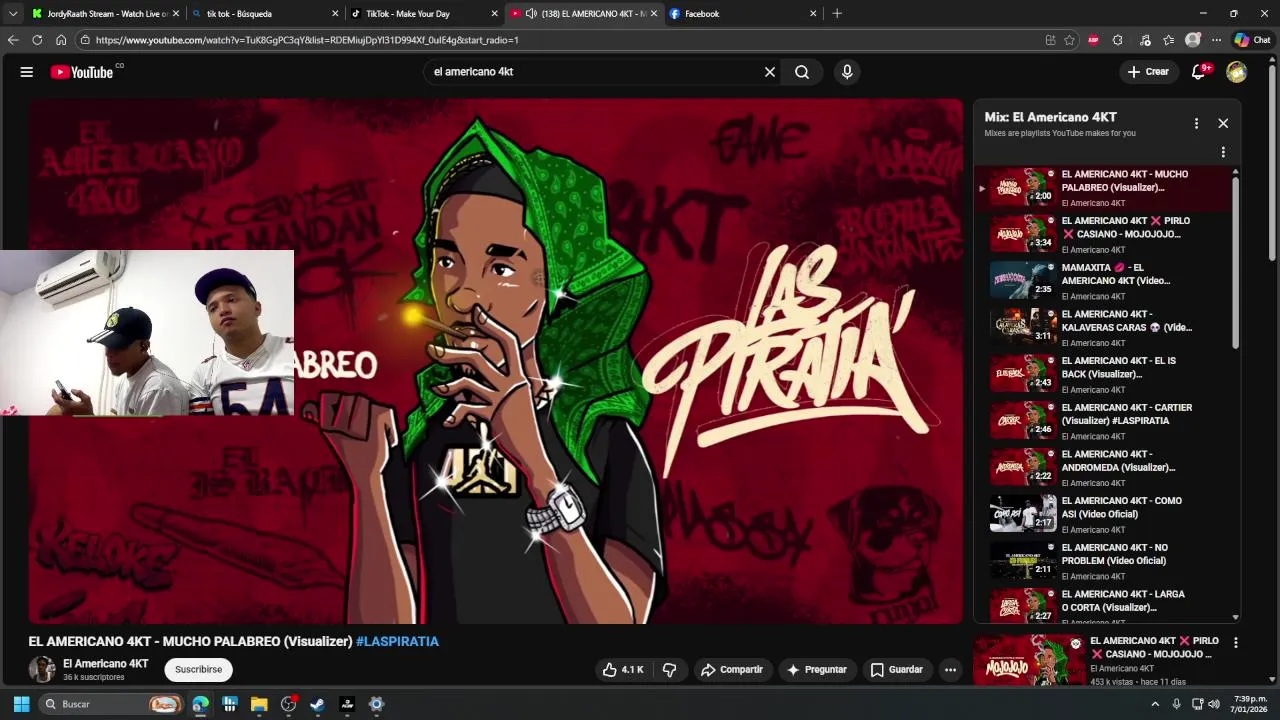Expand the browser tab search dropdown
The height and width of the screenshot is (720, 1280).
13,14
